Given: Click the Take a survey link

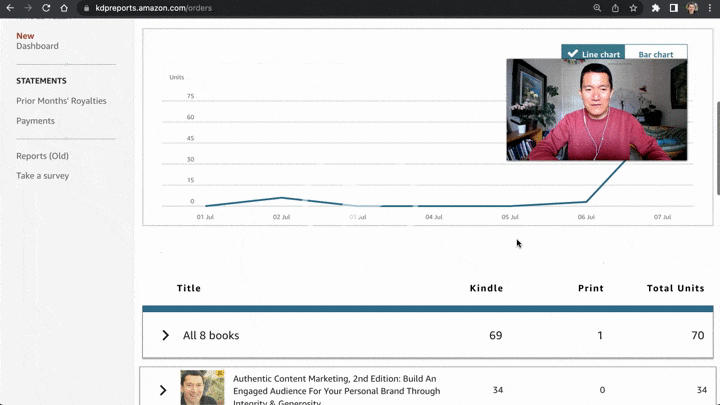Looking at the screenshot, I should (42, 175).
